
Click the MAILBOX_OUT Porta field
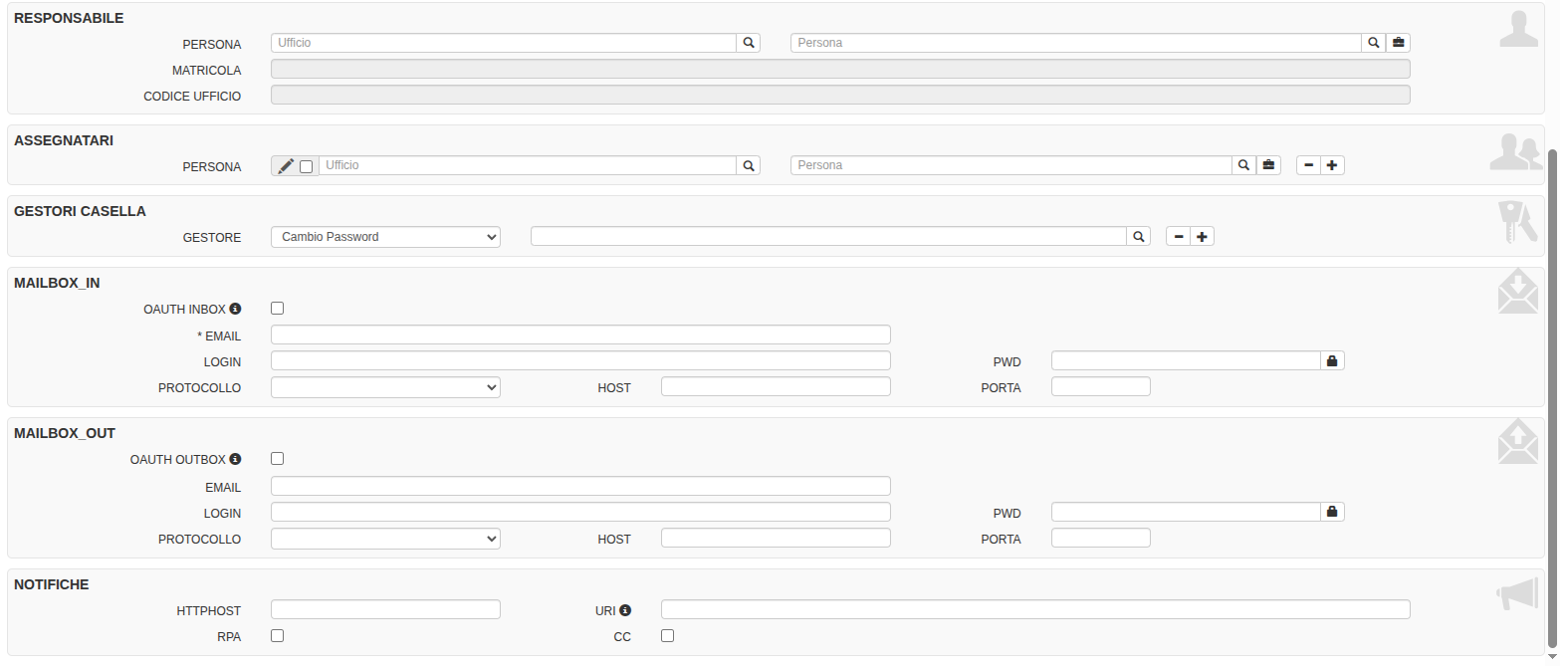(x=1100, y=539)
